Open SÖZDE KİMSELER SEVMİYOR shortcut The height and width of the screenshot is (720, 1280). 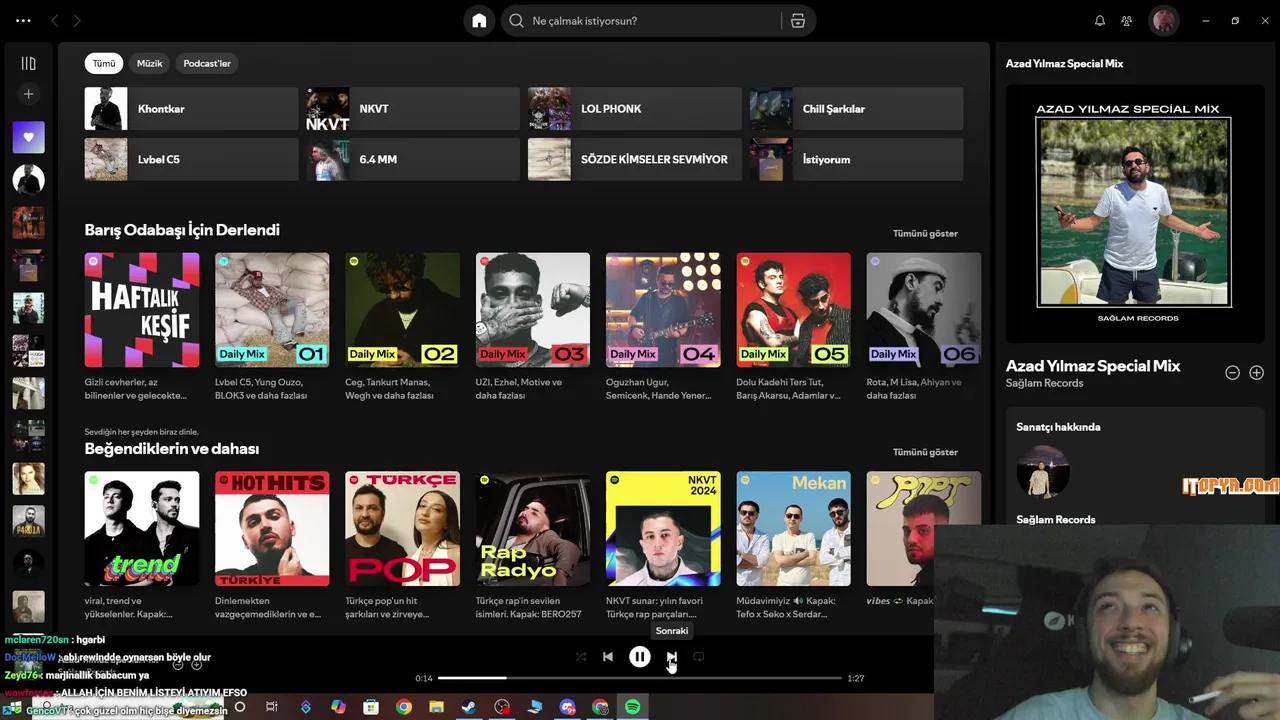(x=635, y=159)
